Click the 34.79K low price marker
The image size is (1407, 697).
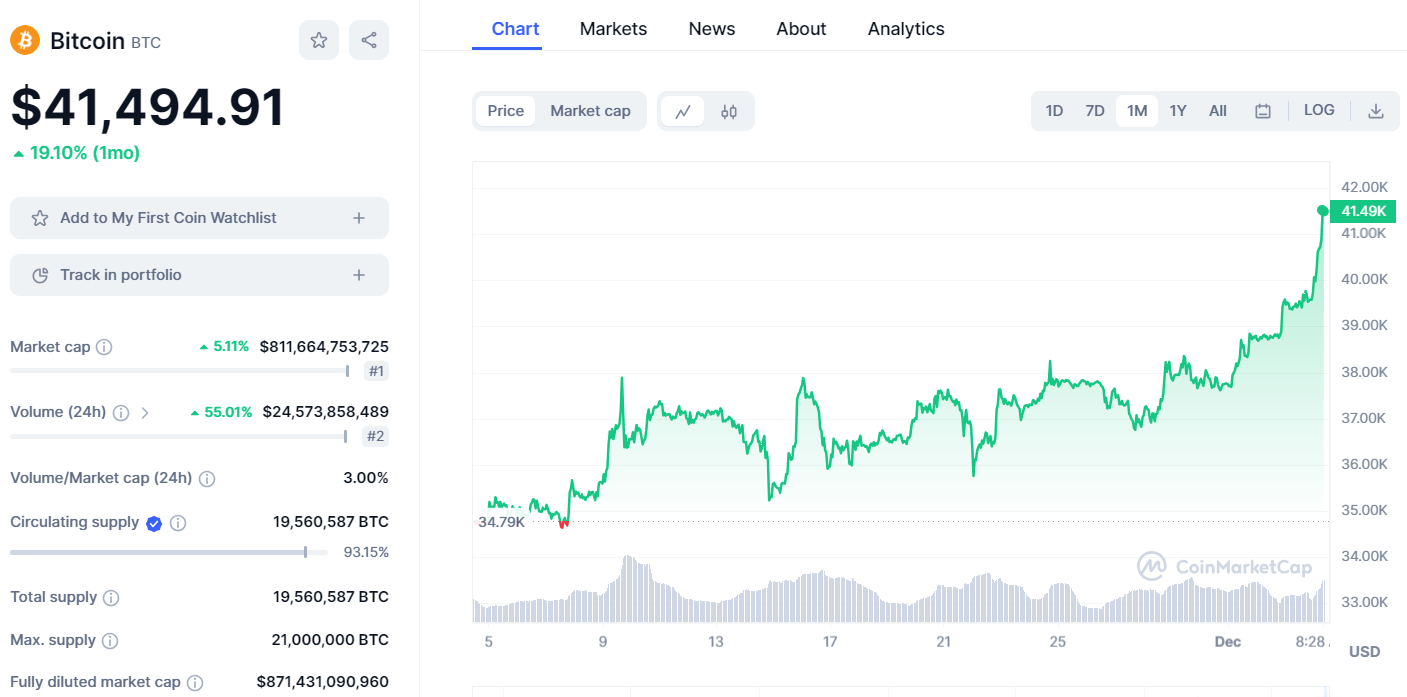(501, 522)
